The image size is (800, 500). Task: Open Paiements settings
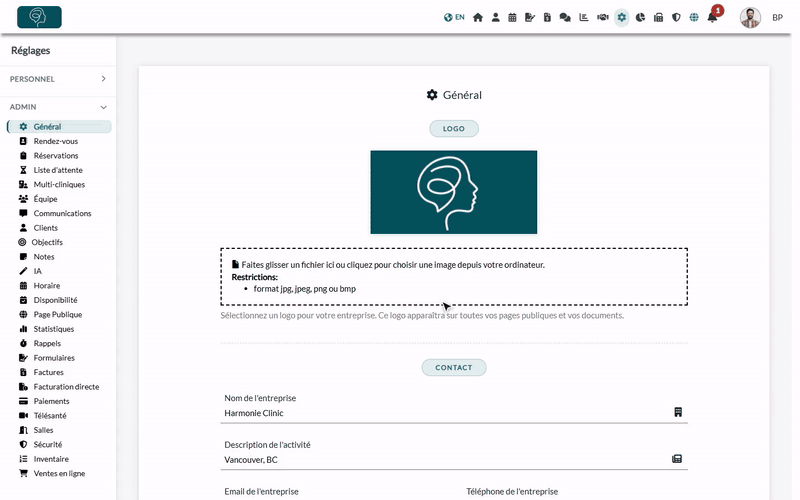(51, 401)
